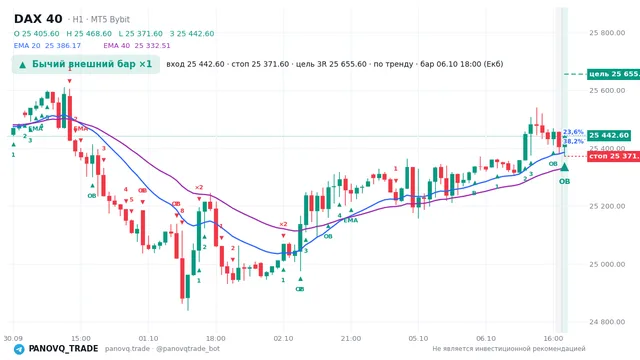Screen dimensions: 640x360
Task: Click the 25 200.00 price axis label
Action: [607, 206]
